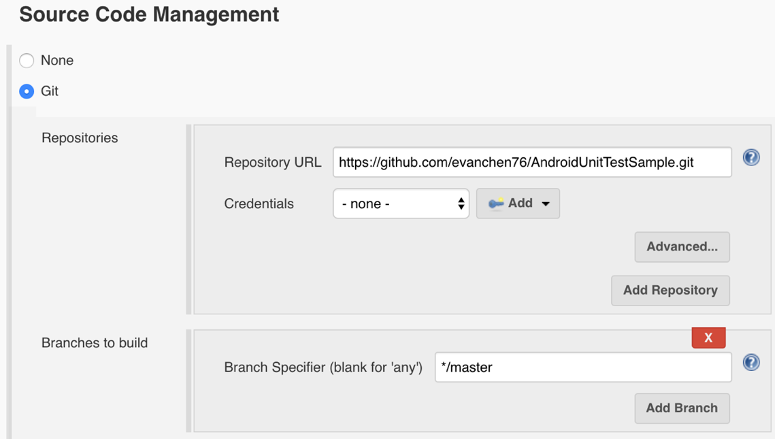Expand the Add credentials dropdown arrow

pos(545,204)
